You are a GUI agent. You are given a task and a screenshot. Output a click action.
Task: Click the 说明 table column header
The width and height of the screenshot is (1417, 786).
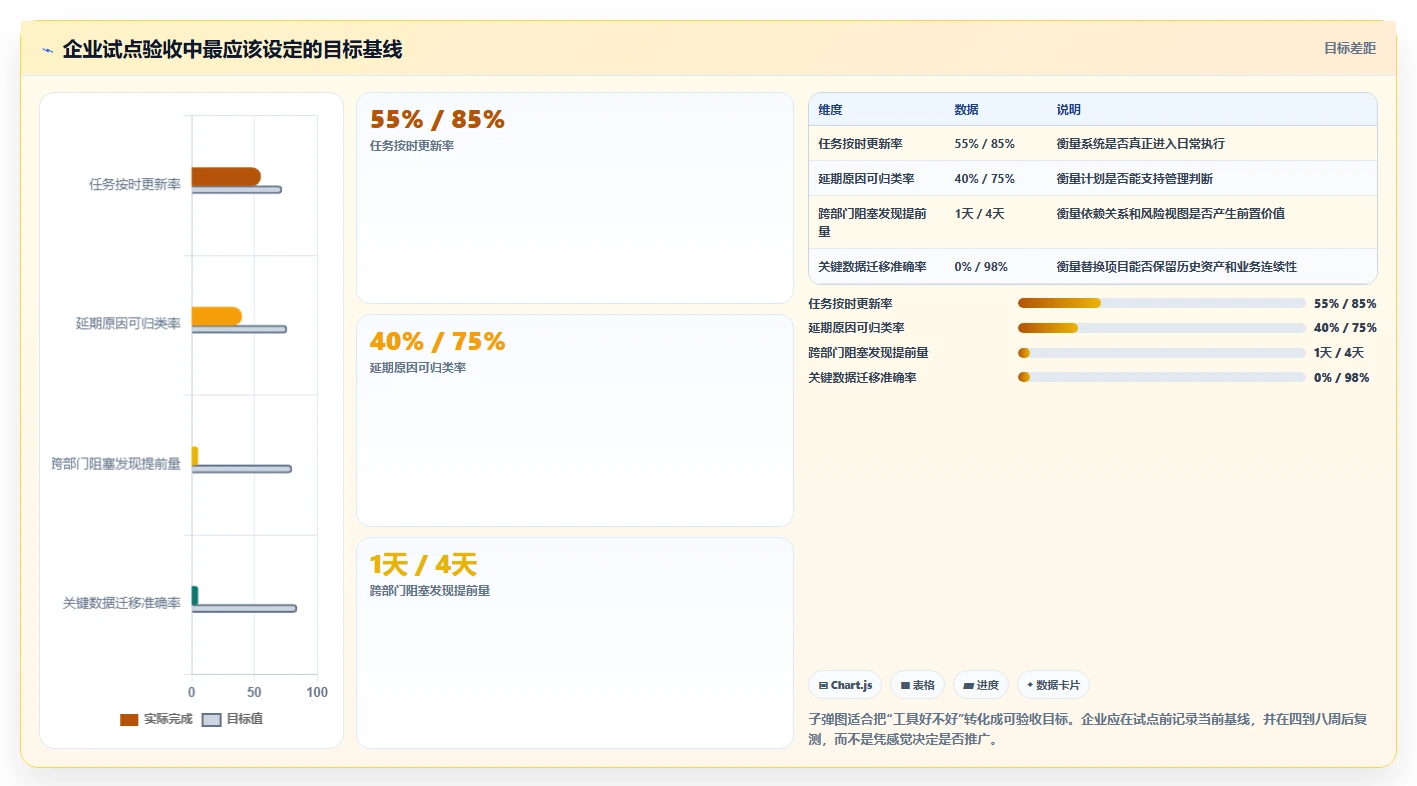(1069, 110)
